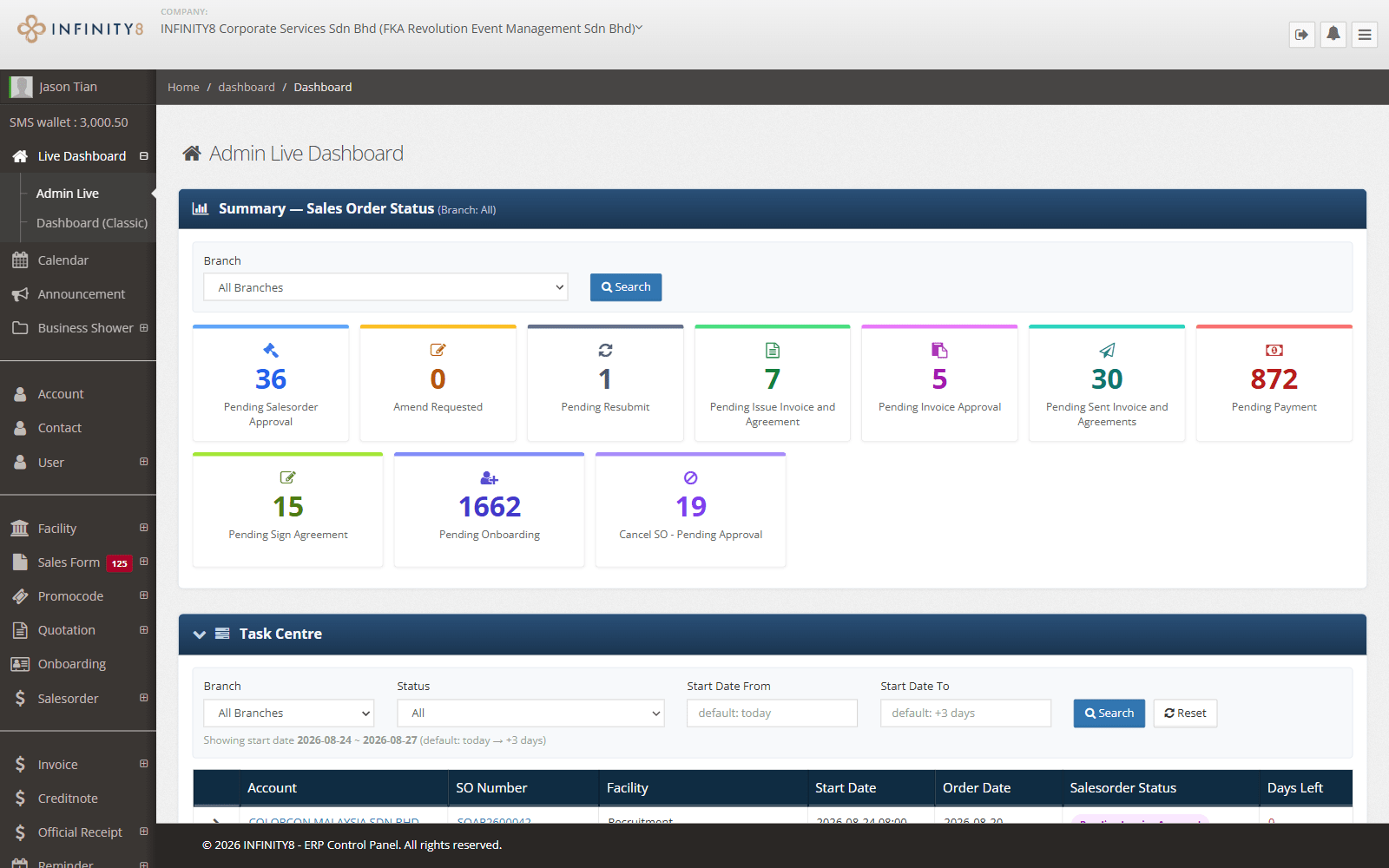1389x868 pixels.
Task: Click the Calendar sidebar icon
Action: [20, 260]
